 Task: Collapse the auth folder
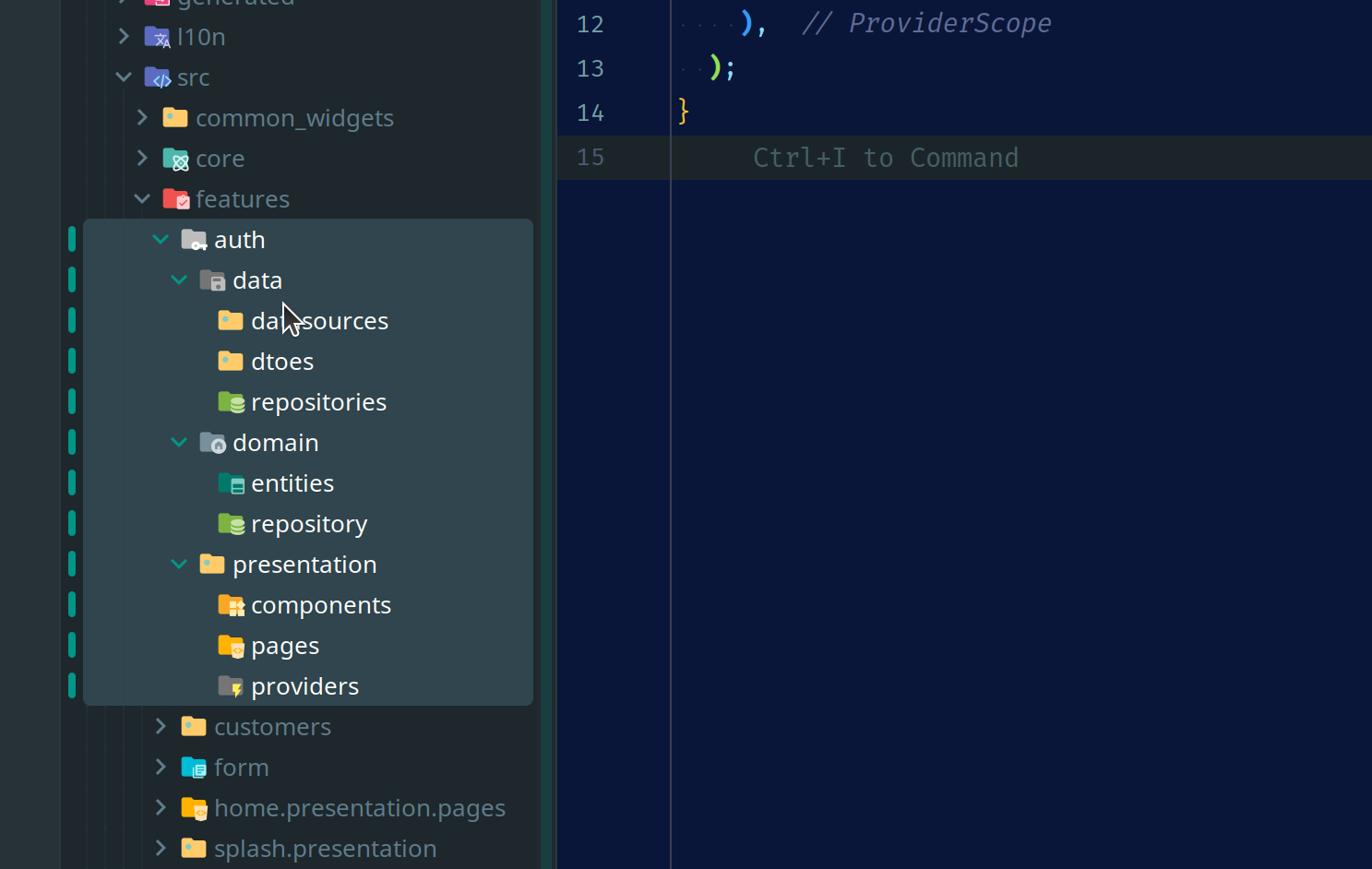click(x=160, y=239)
